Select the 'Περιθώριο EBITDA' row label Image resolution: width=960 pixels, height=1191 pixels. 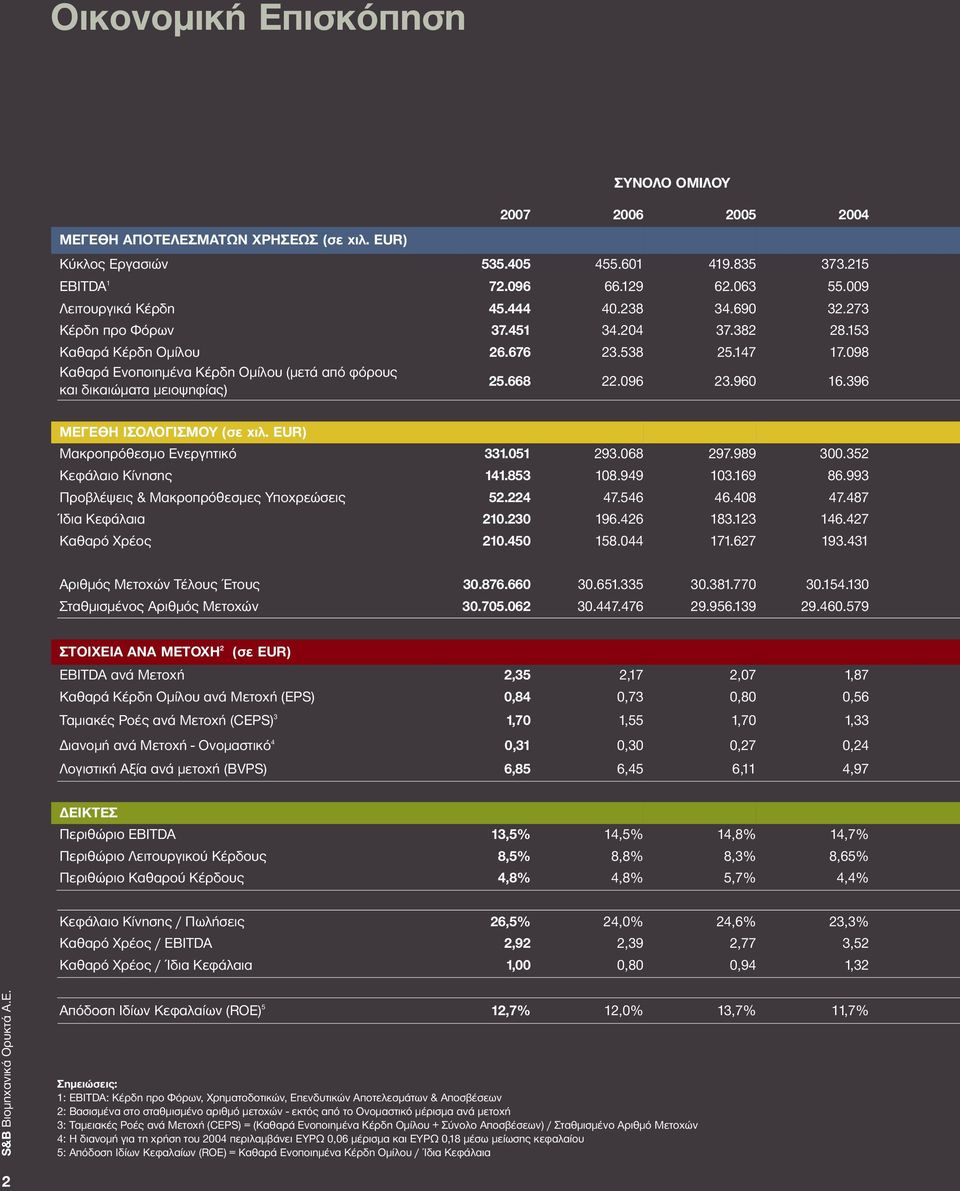118,835
